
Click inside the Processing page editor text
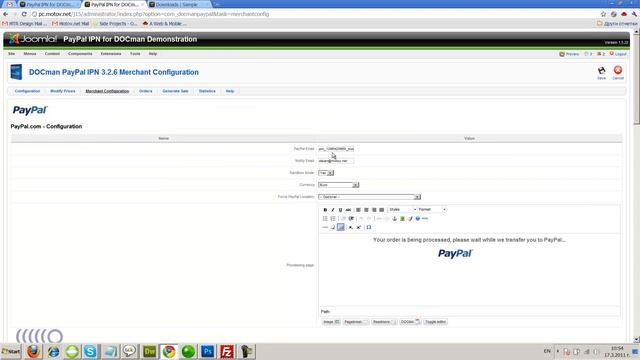469,240
